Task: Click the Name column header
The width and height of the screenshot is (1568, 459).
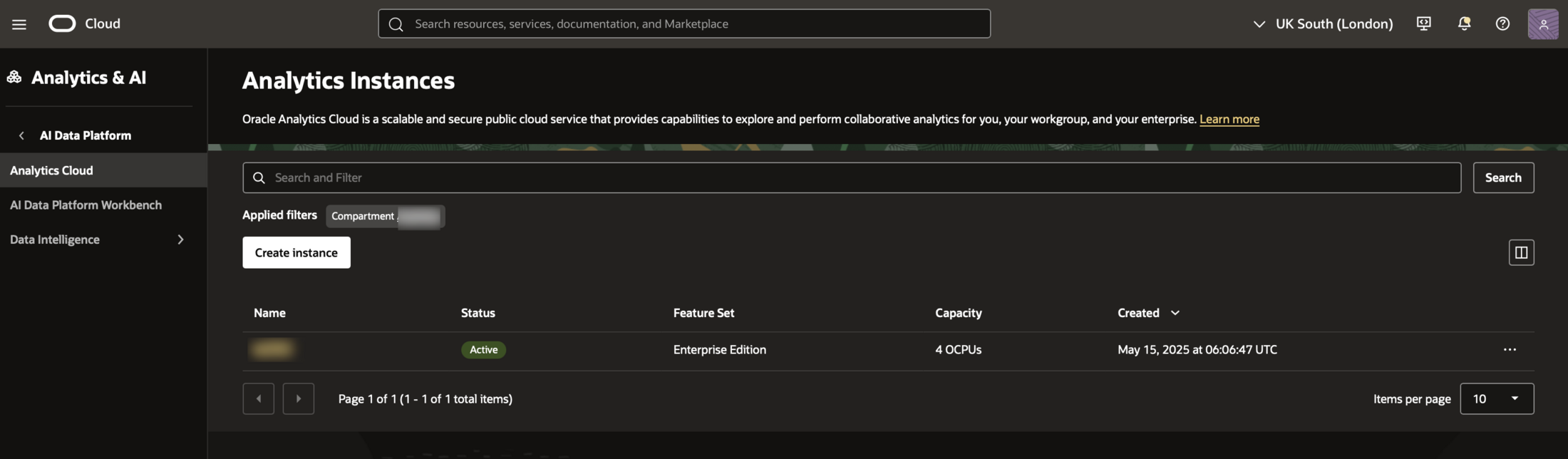Action: click(269, 313)
